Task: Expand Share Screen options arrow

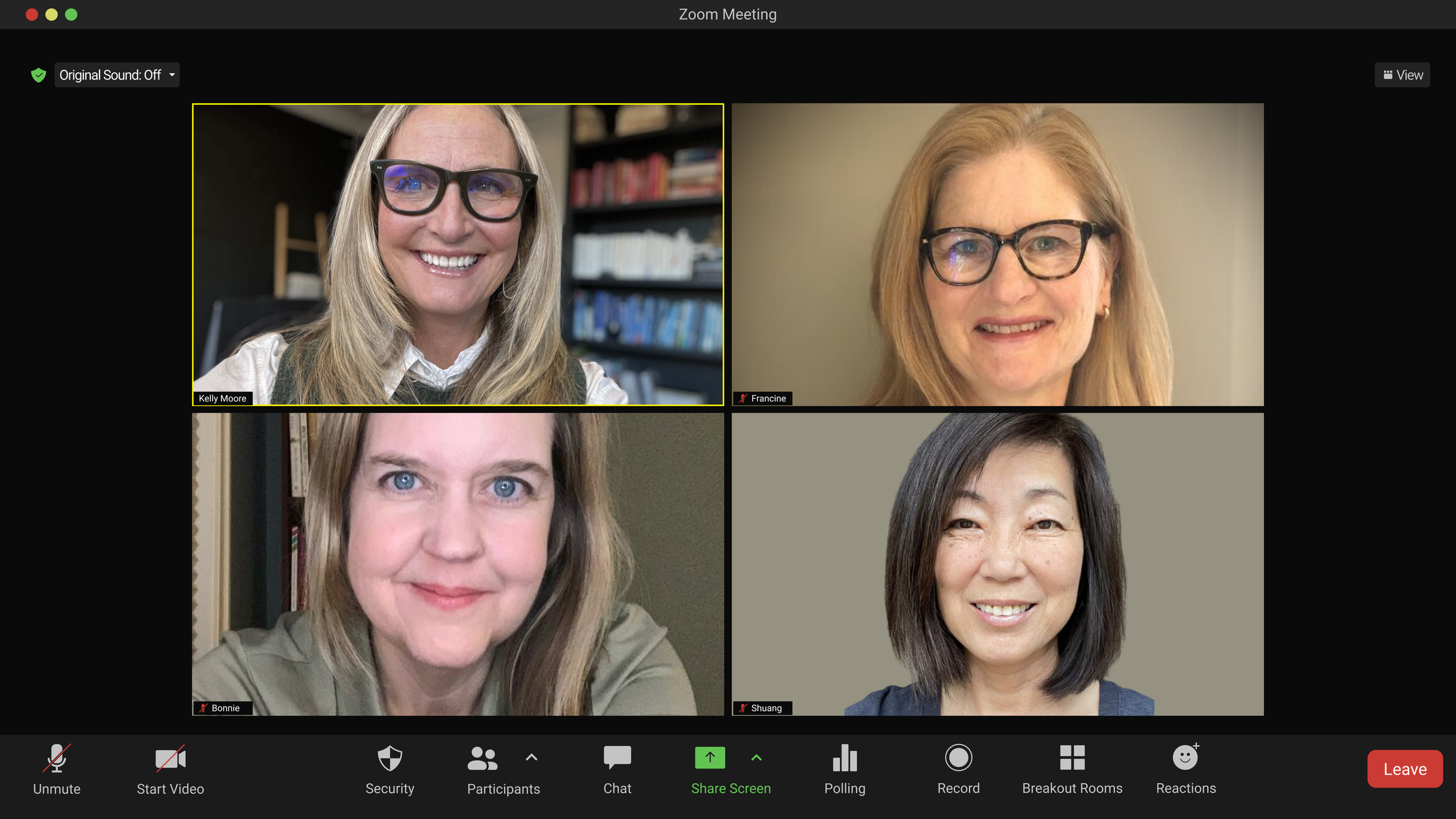Action: pyautogui.click(x=756, y=757)
